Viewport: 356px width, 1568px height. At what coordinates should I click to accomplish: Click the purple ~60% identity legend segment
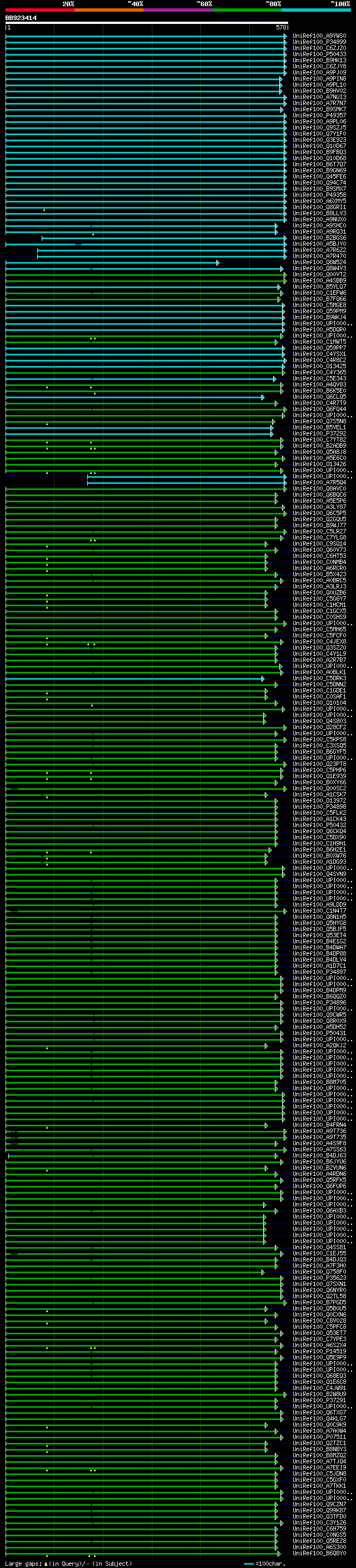pyautogui.click(x=179, y=10)
